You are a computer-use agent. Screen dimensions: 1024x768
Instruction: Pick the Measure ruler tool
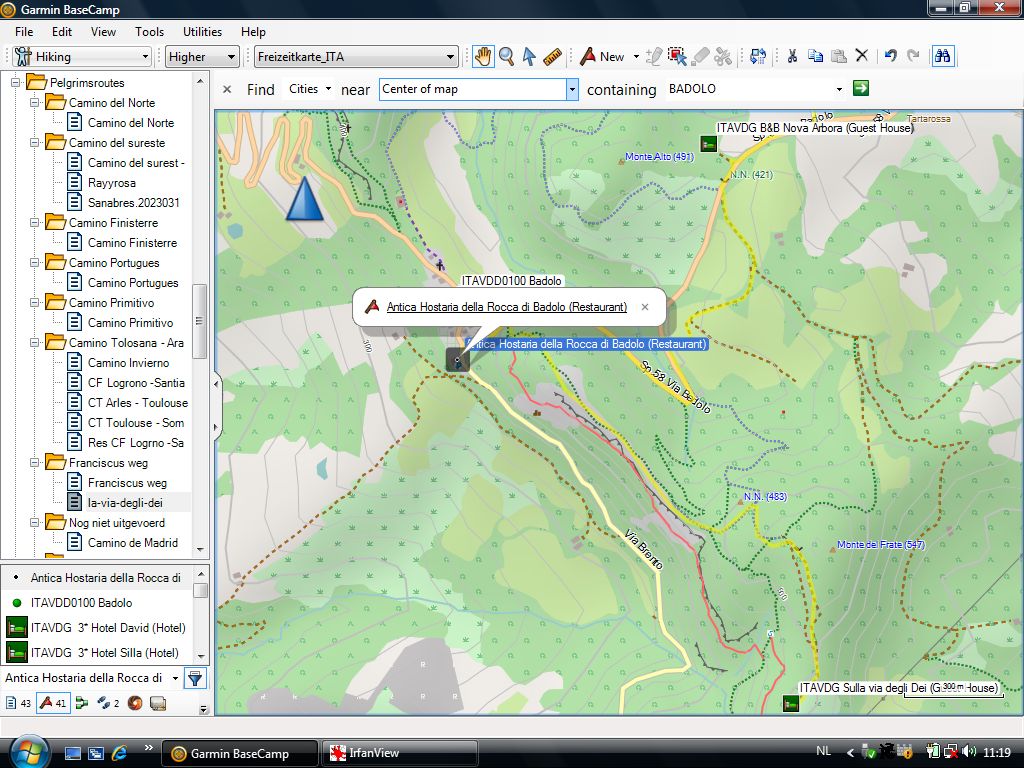point(552,57)
